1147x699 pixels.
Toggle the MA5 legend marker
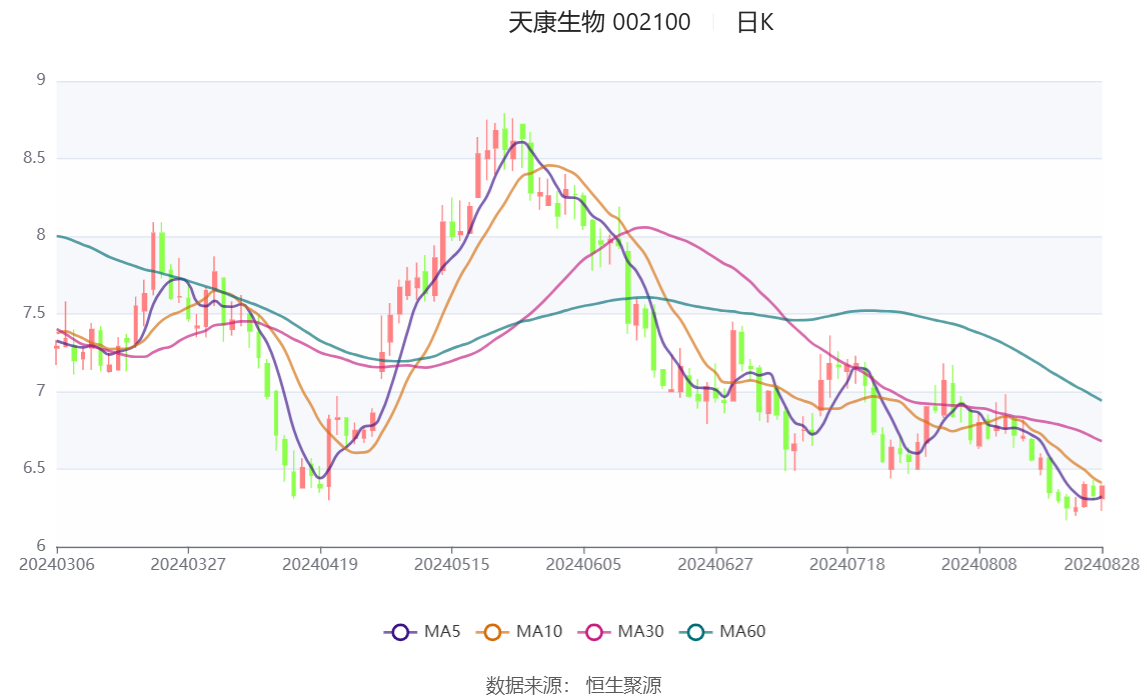click(400, 632)
